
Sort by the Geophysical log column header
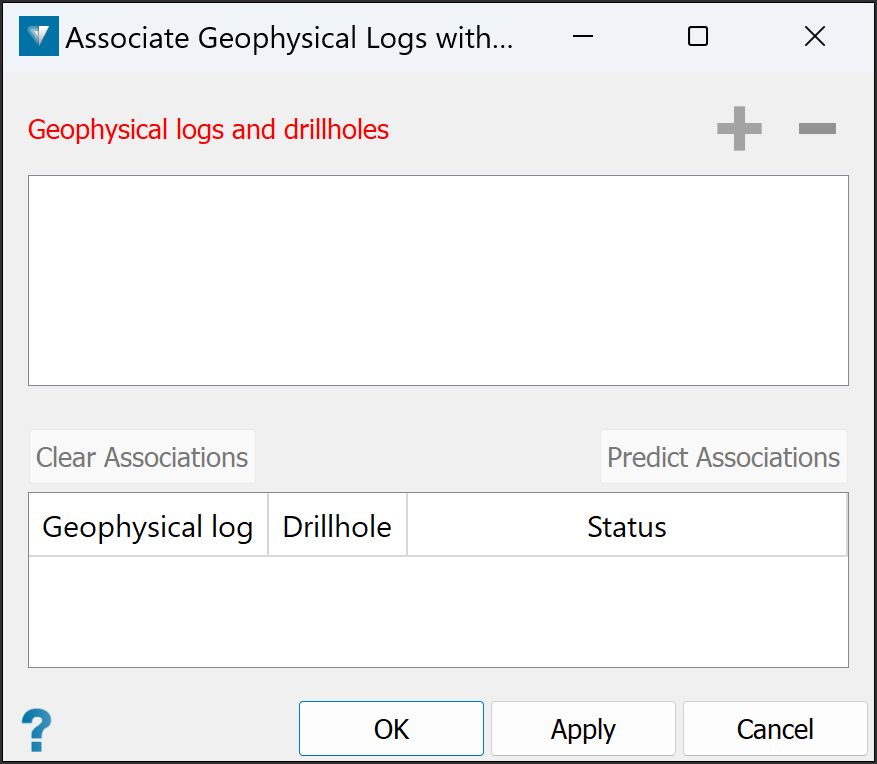coord(148,526)
